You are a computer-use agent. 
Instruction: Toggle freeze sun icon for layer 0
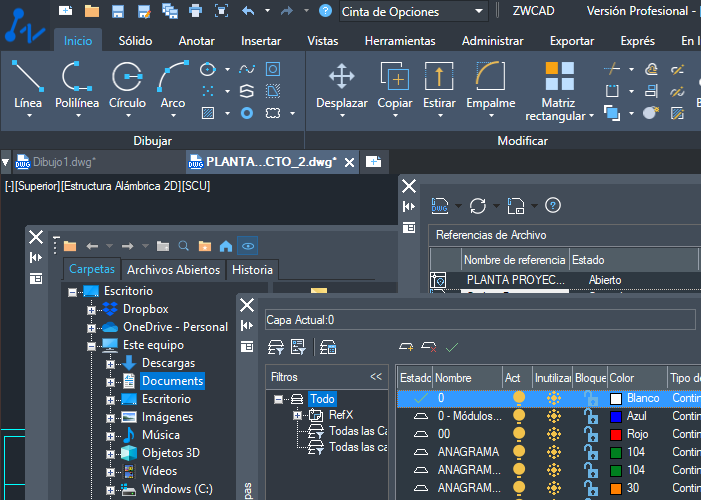click(x=552, y=398)
